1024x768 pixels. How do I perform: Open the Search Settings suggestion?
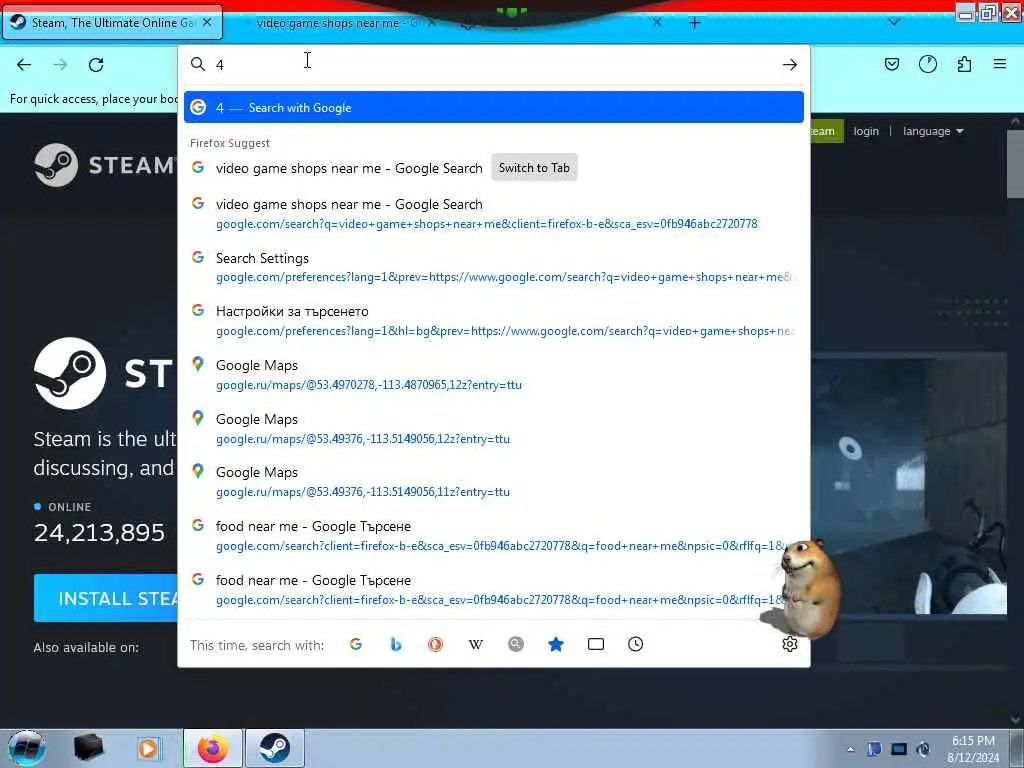[x=494, y=267]
